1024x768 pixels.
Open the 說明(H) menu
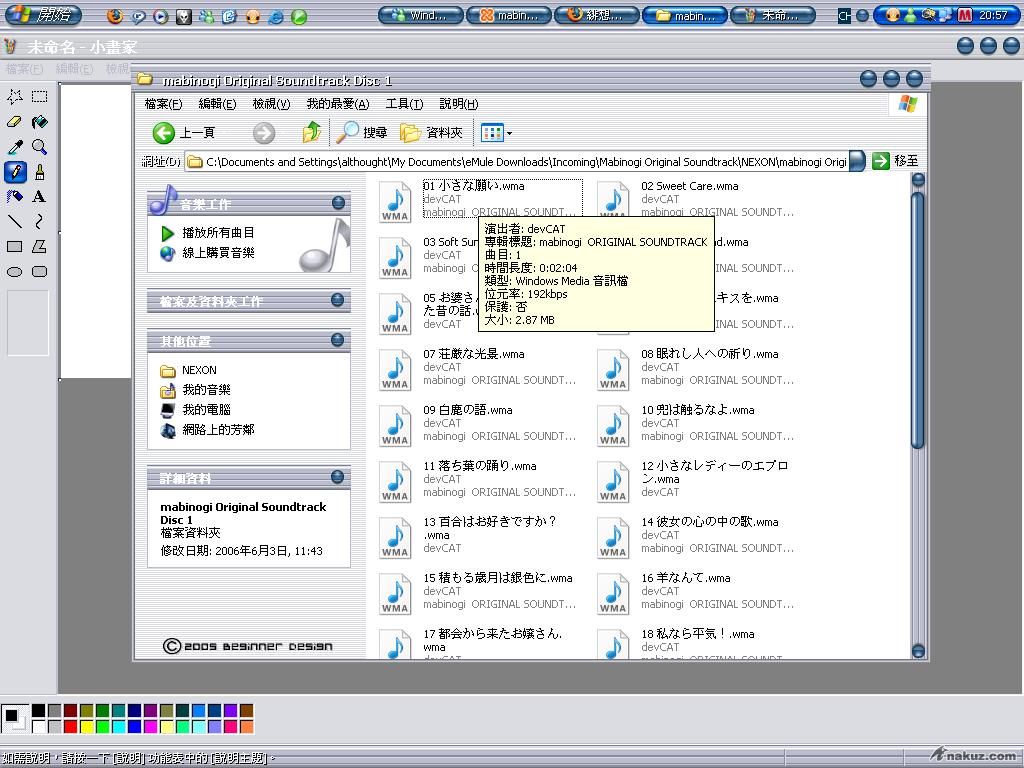(458, 104)
